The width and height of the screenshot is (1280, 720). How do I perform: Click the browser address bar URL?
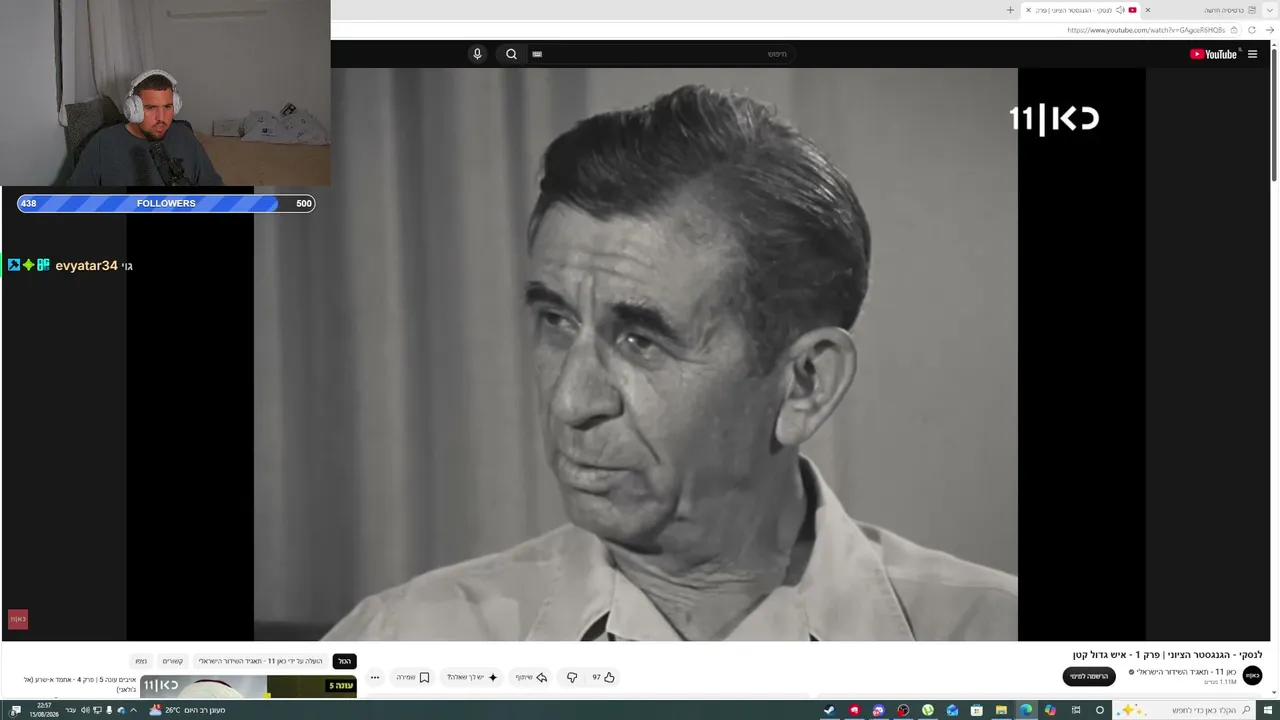1146,30
